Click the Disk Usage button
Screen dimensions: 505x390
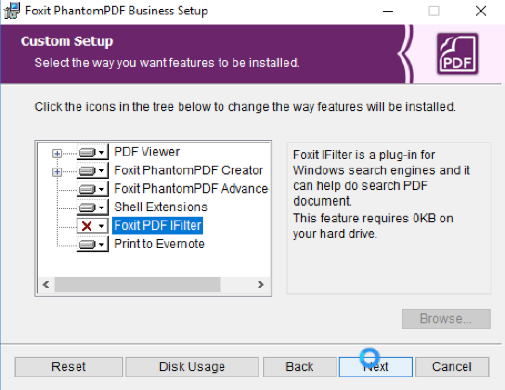click(192, 367)
